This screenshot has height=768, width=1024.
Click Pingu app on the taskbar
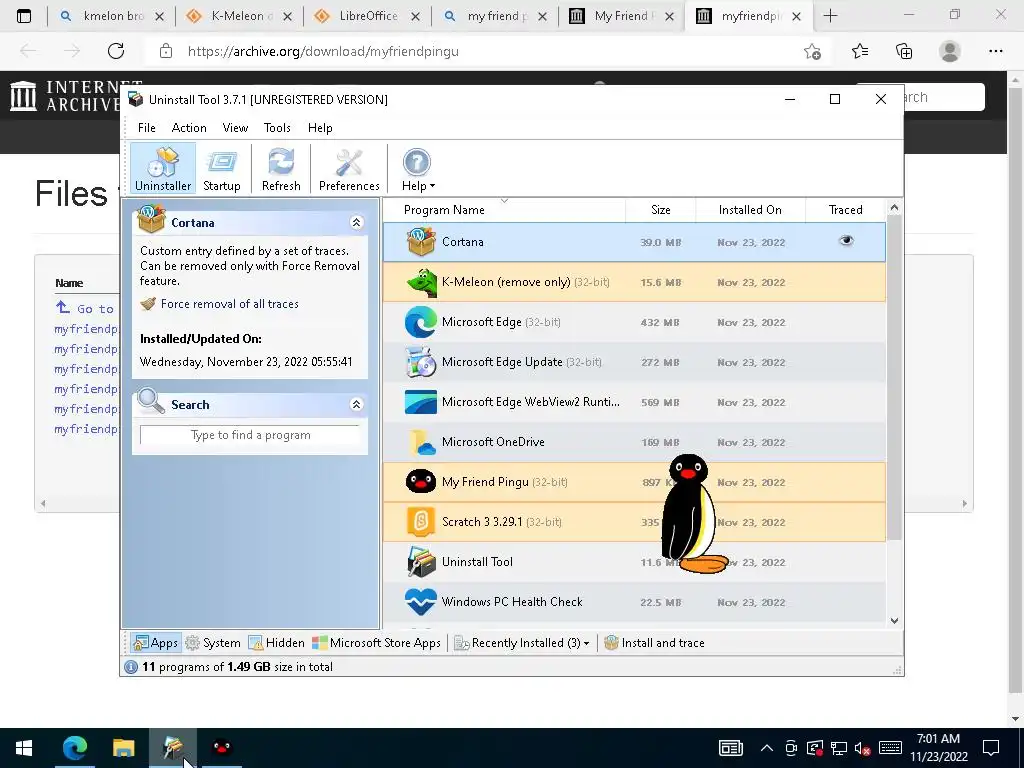pyautogui.click(x=222, y=748)
